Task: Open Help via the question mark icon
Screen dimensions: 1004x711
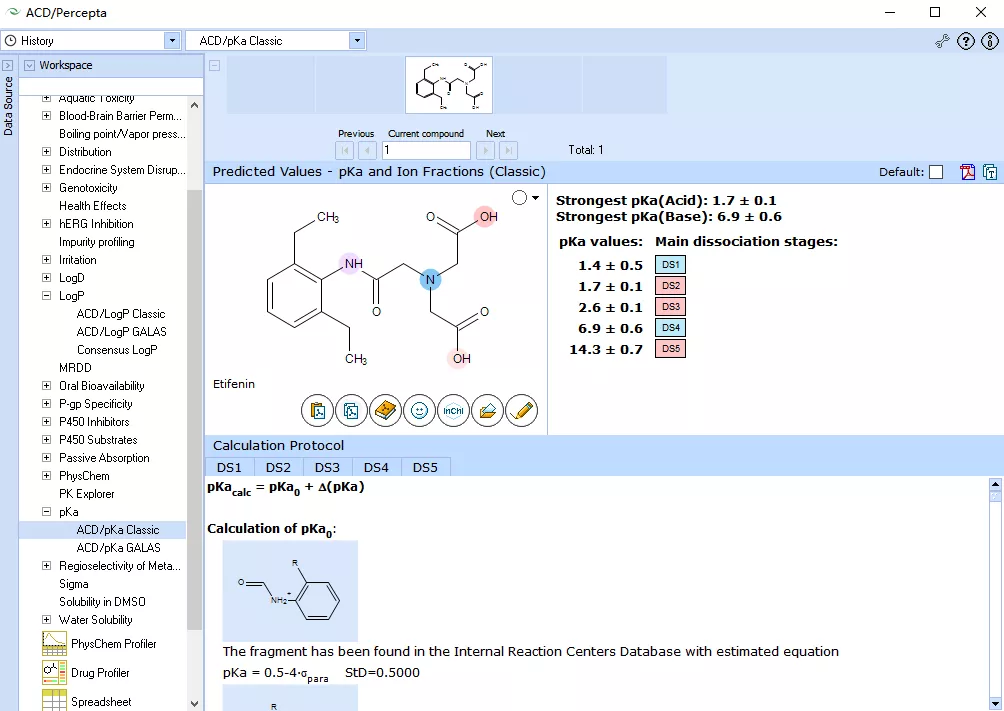Action: tap(966, 40)
